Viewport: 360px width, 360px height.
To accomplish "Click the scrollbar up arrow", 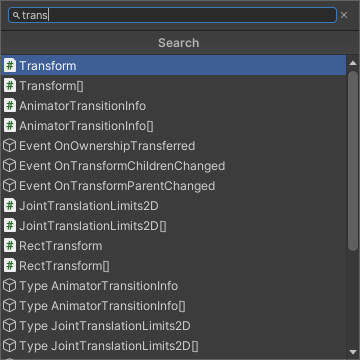I will point(353,63).
